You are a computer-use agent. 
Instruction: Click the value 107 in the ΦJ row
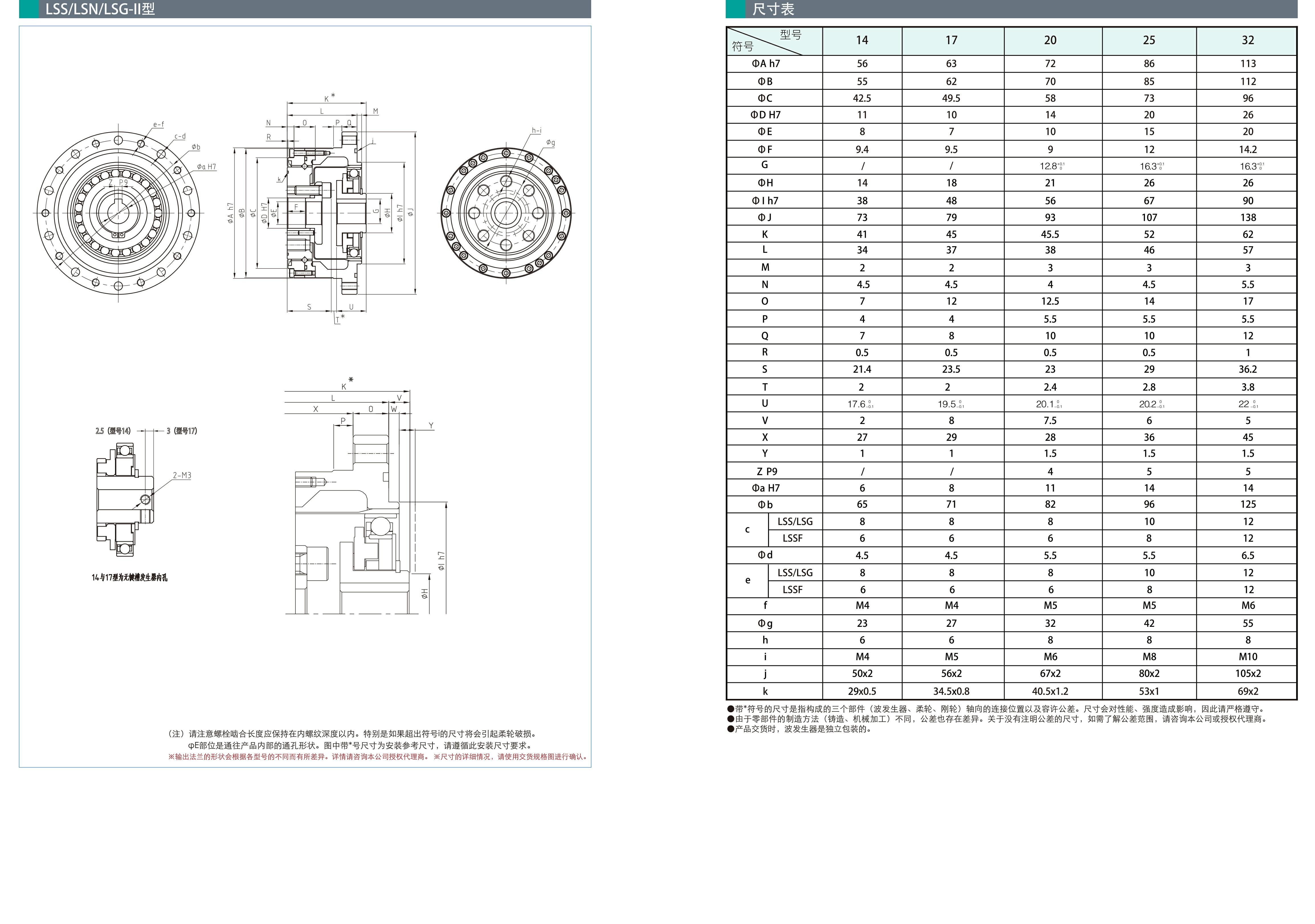pyautogui.click(x=1149, y=218)
